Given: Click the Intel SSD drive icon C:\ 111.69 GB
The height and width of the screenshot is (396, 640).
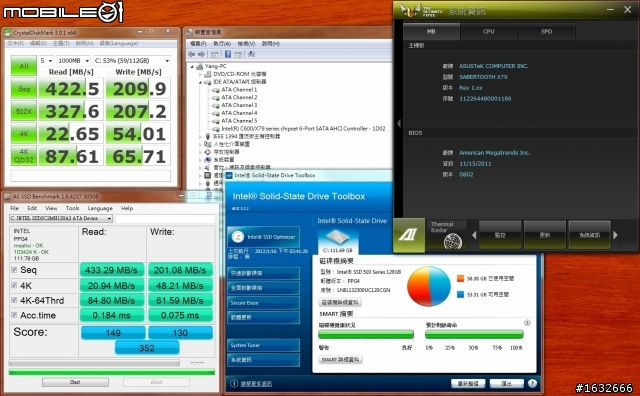Looking at the screenshot, I should pyautogui.click(x=338, y=241).
